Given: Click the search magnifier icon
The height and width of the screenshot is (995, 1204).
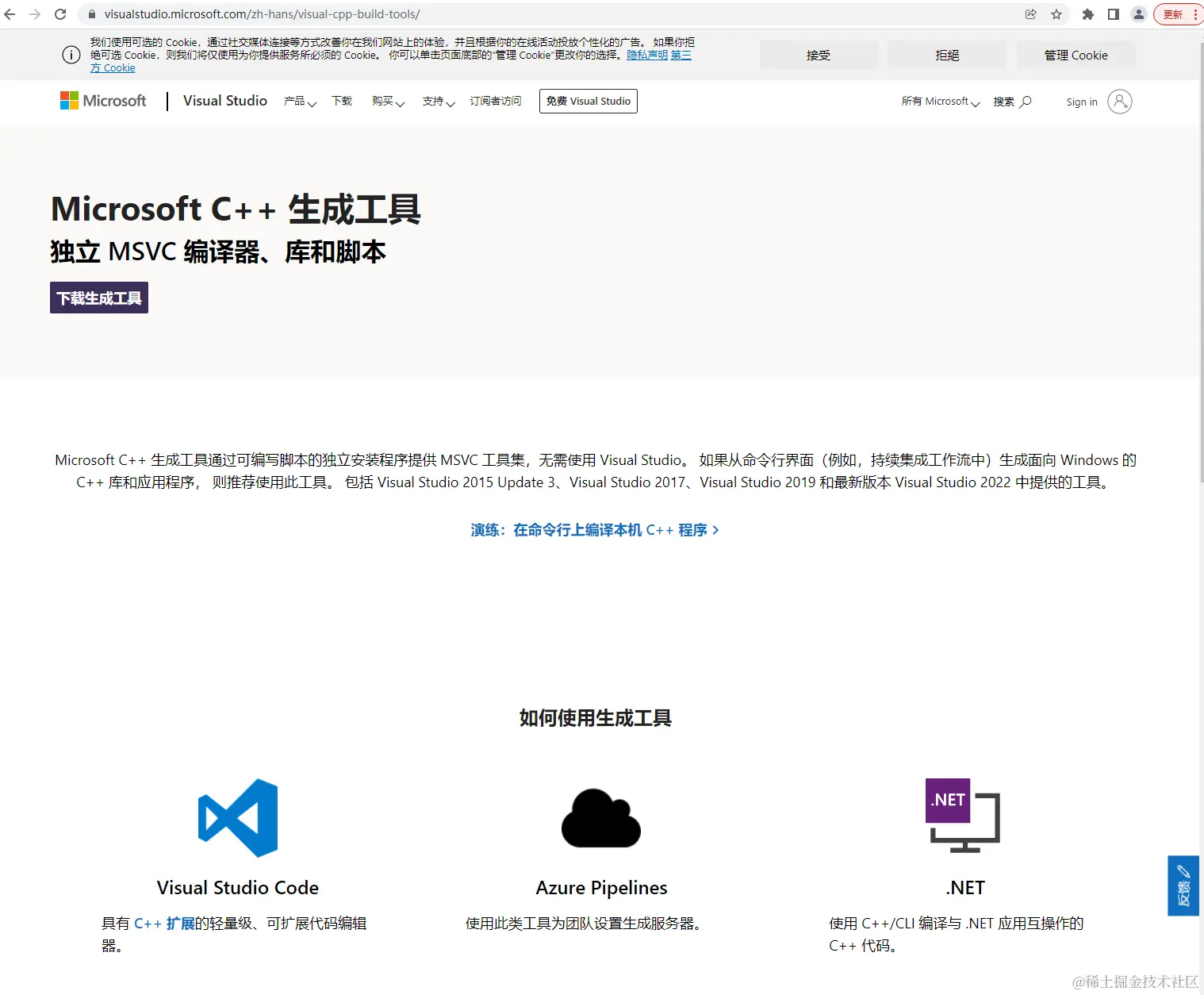Looking at the screenshot, I should [1026, 102].
